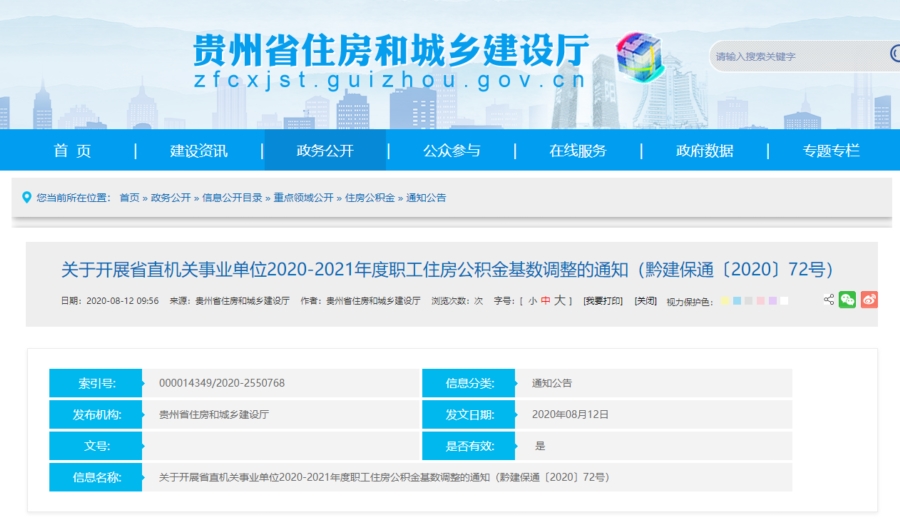Image resolution: width=900 pixels, height=523 pixels.
Task: Go to 住房公积金 in the breadcrumb
Action: [370, 197]
